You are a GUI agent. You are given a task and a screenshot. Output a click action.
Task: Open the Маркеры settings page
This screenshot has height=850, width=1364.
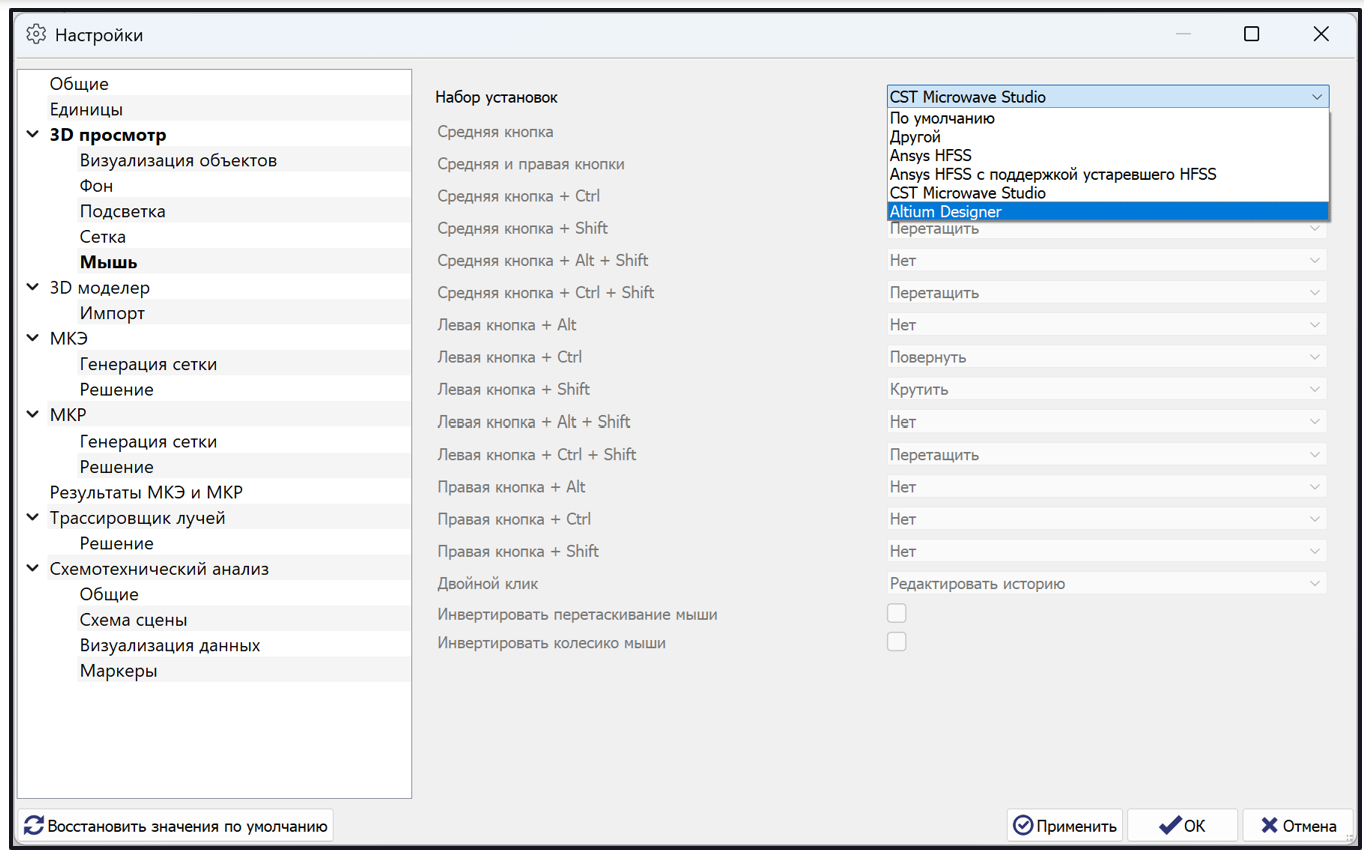[118, 671]
